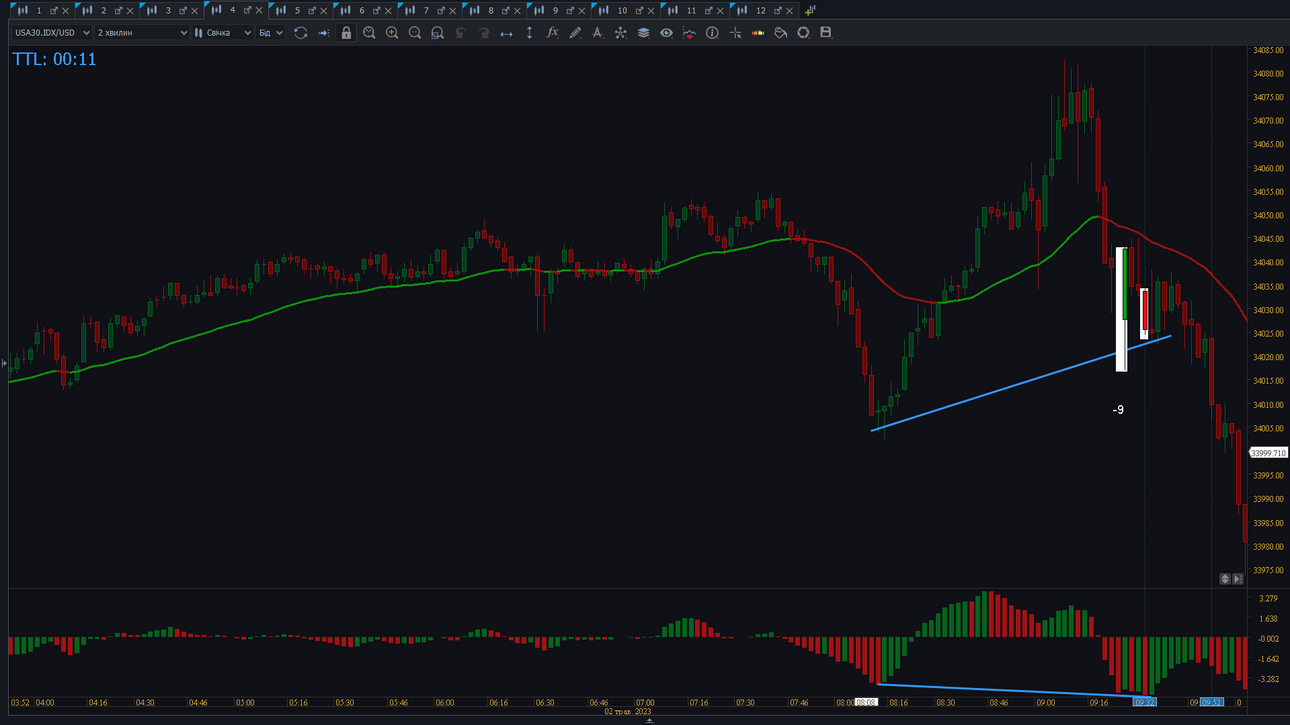Close chart tab 10

coord(651,10)
